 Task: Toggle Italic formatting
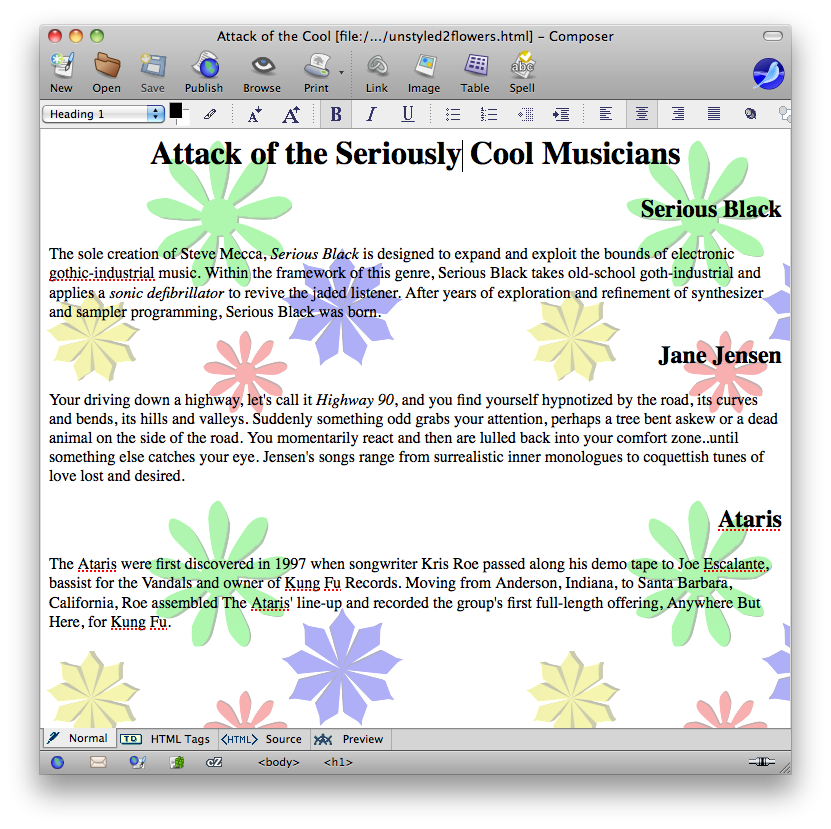371,115
